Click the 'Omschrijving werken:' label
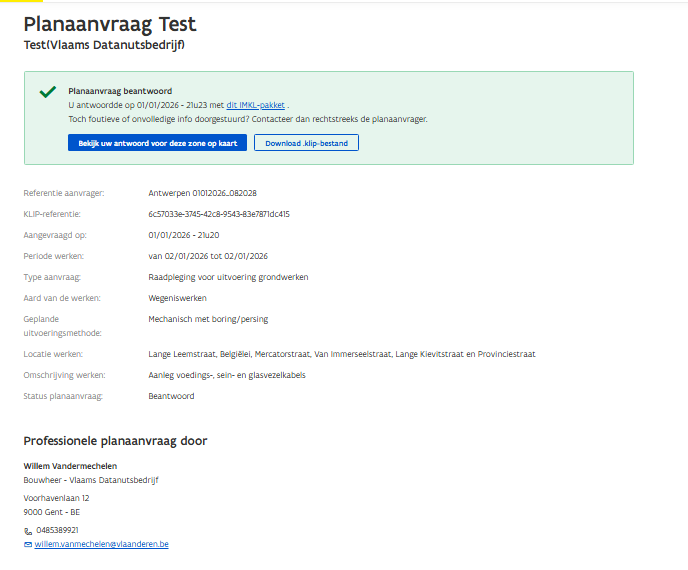Image resolution: width=688 pixels, height=570 pixels. [64, 375]
